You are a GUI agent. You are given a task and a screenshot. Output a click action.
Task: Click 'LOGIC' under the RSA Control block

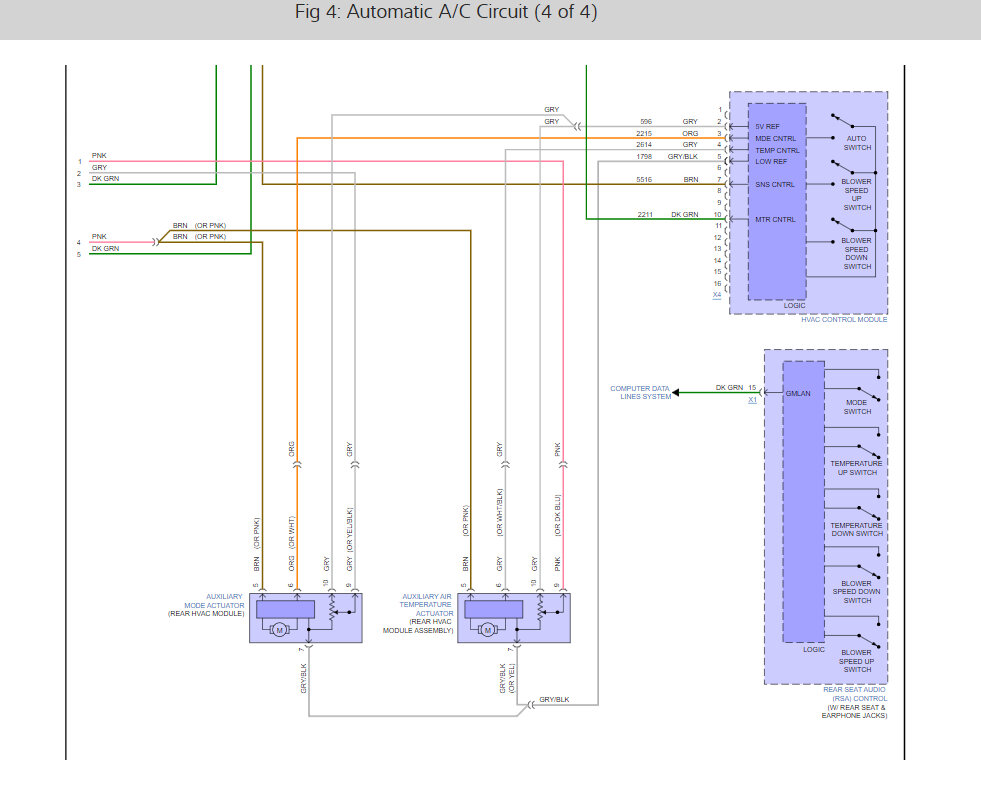pos(814,650)
